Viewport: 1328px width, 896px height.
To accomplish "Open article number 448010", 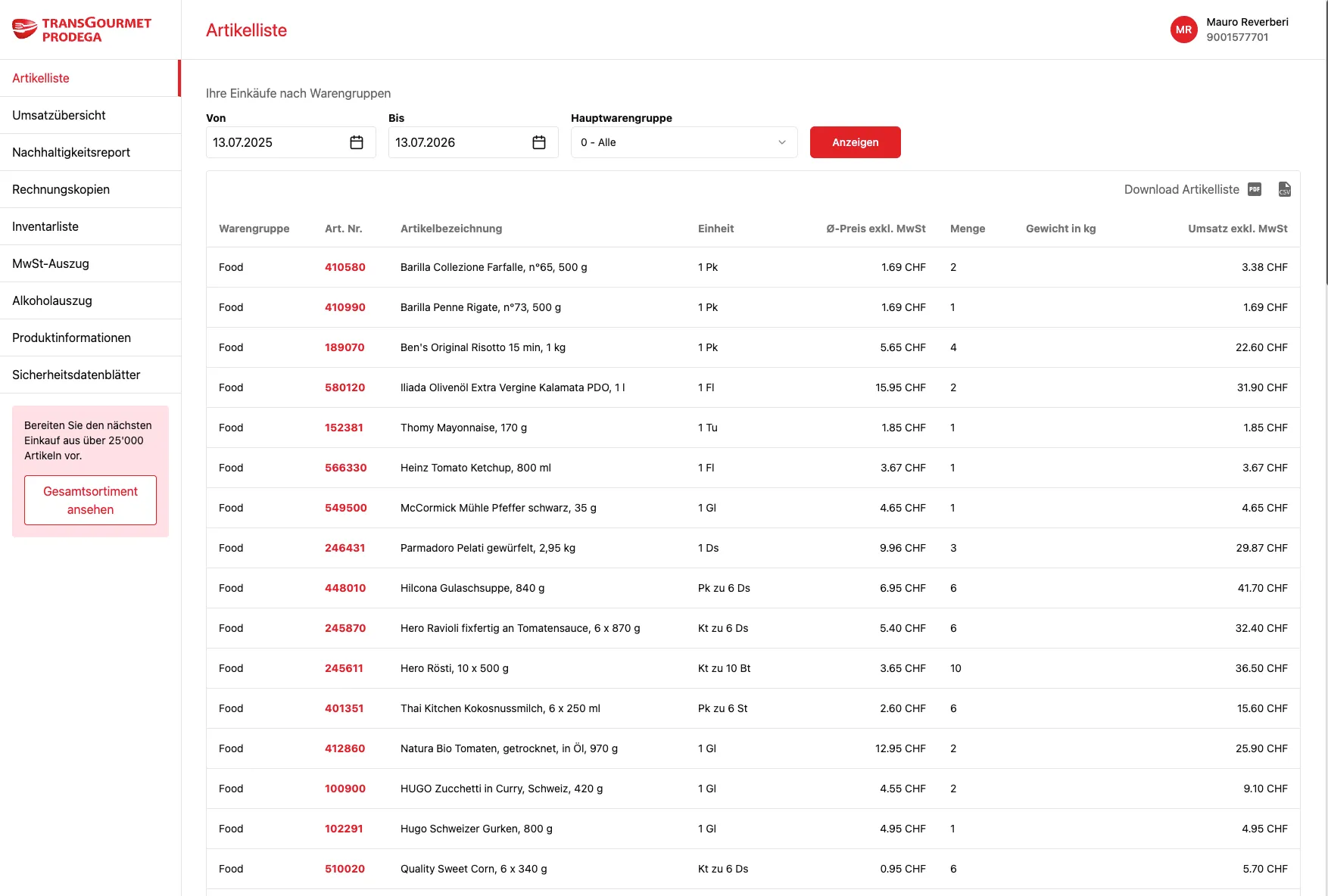I will tap(345, 588).
